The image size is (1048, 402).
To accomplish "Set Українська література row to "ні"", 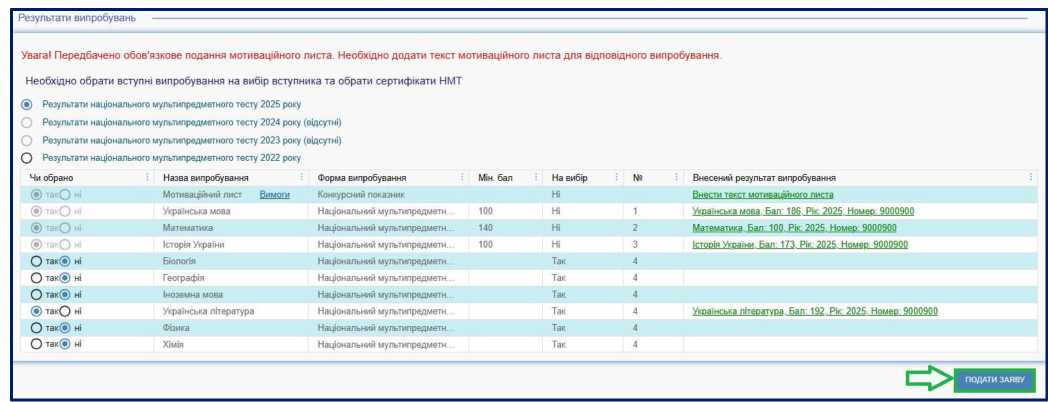I will (x=66, y=311).
